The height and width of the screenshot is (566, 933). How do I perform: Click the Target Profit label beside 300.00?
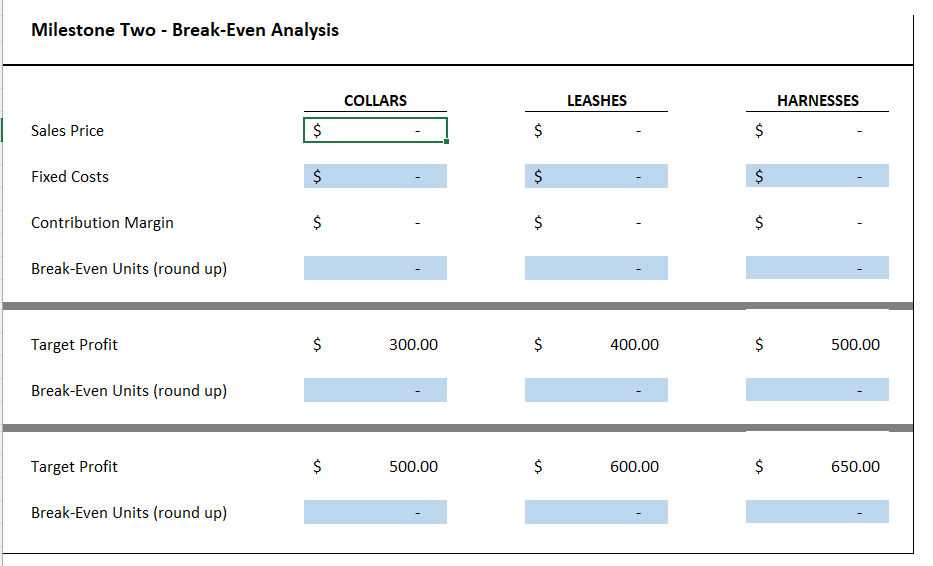click(x=74, y=345)
